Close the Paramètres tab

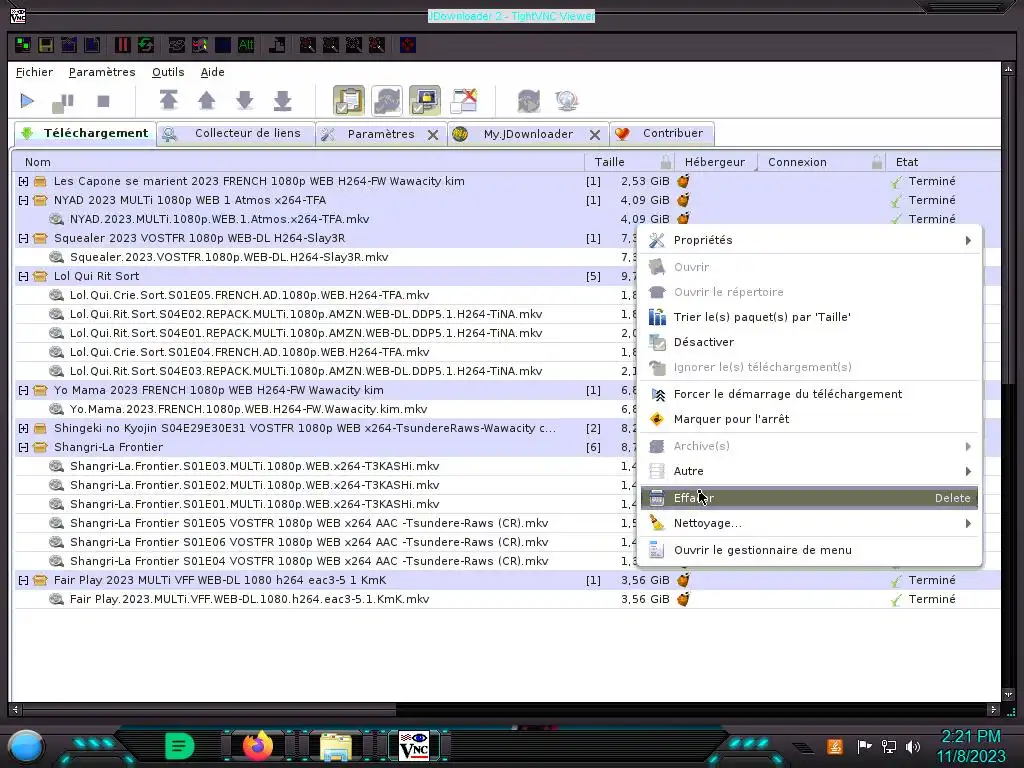click(432, 135)
